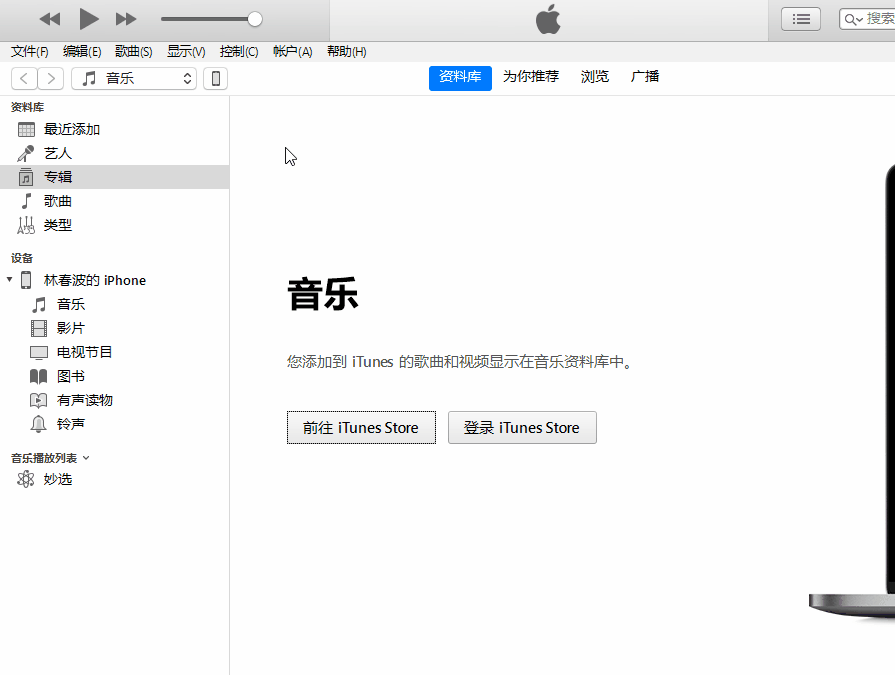Click the TV screen icon beside 电视节目
This screenshot has height=675, width=895.
39,353
